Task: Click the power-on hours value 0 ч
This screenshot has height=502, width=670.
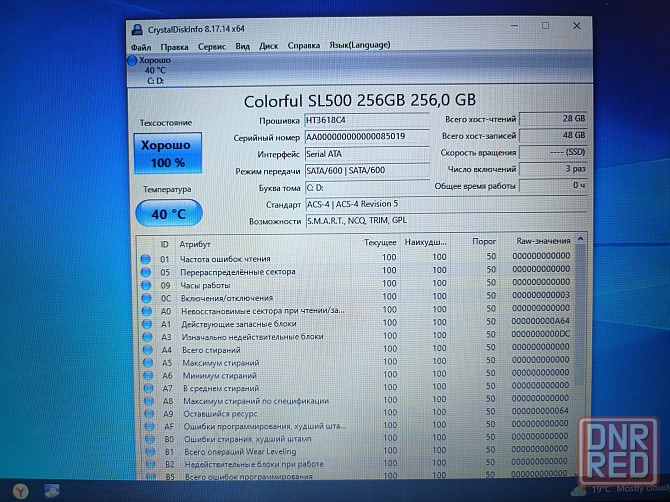Action: 553,185
